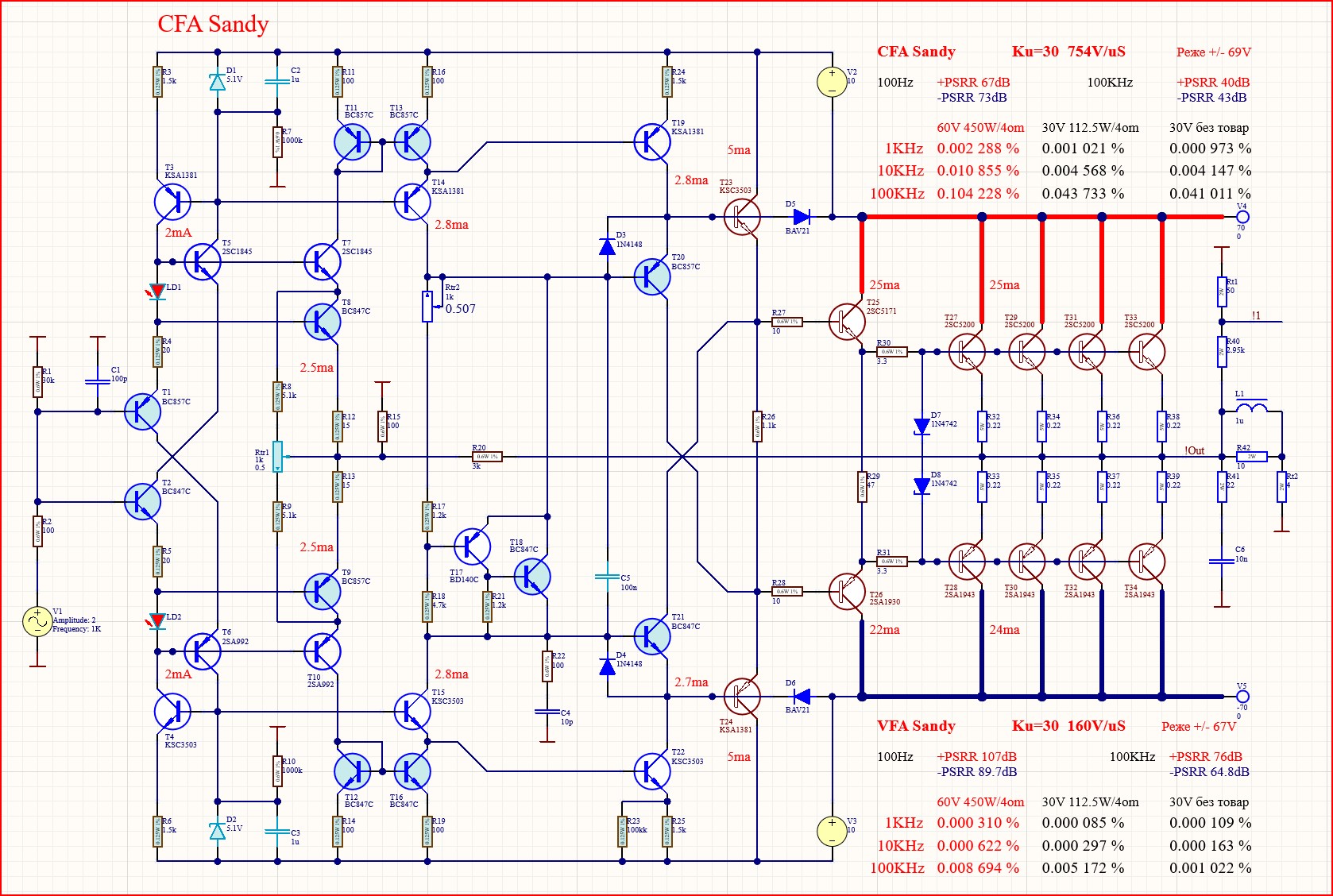Click the large CFA Sandy title at top left
Viewport: 1333px width, 896px height.
tap(213, 25)
